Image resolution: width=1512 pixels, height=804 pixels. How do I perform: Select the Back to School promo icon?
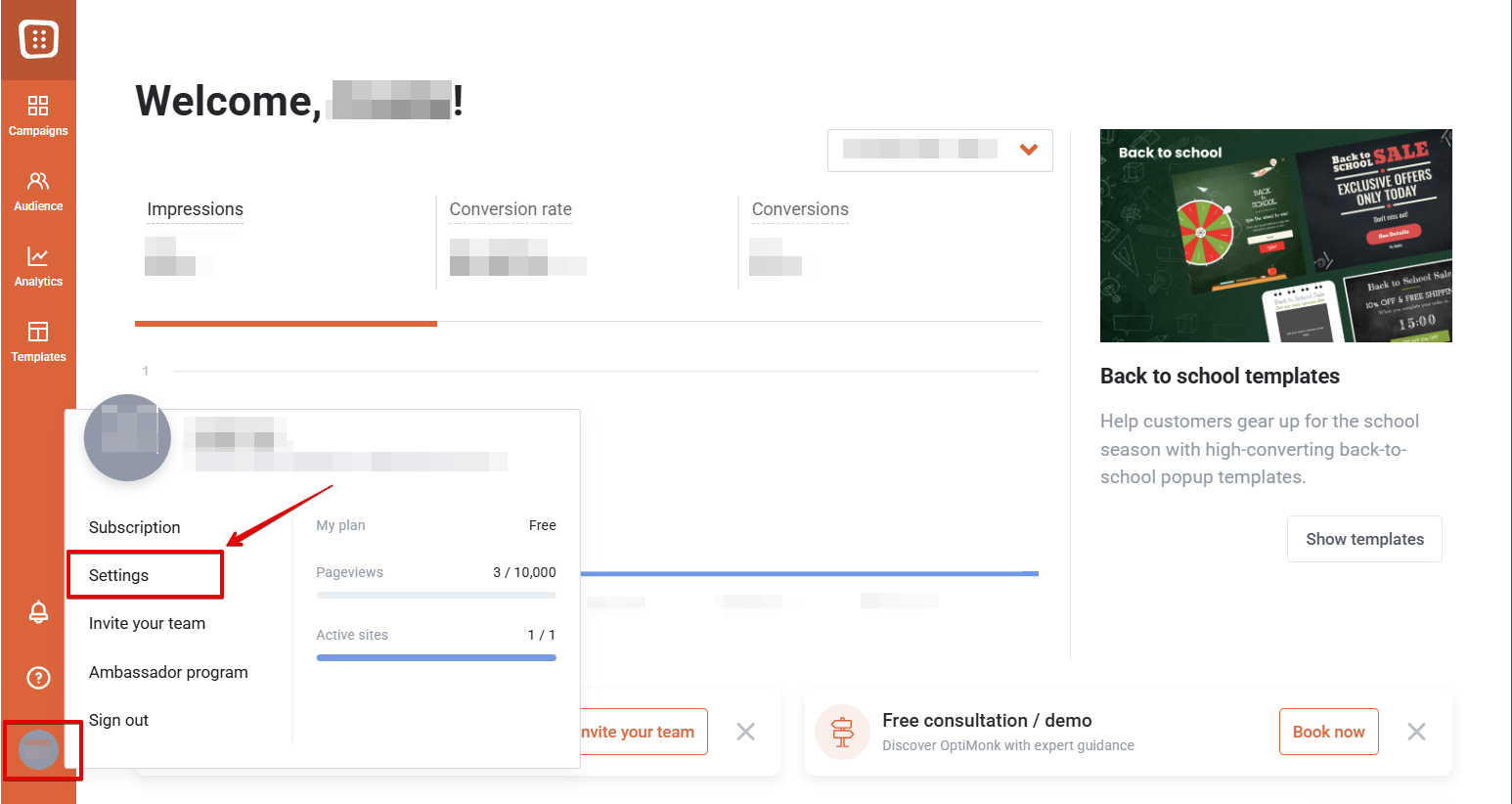tap(843, 731)
